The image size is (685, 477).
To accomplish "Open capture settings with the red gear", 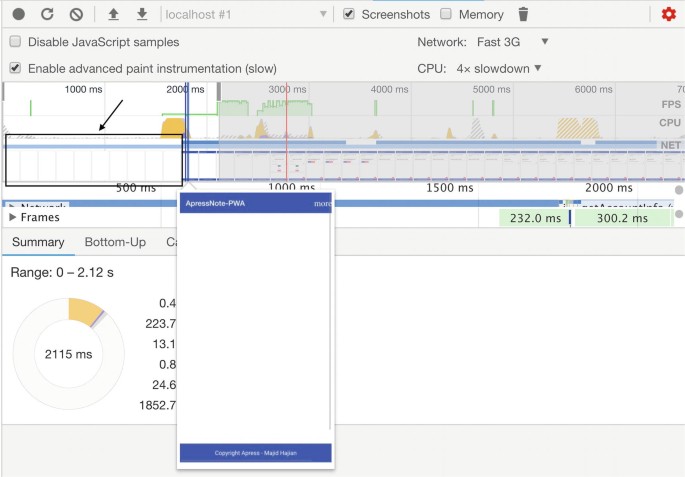I will click(668, 14).
